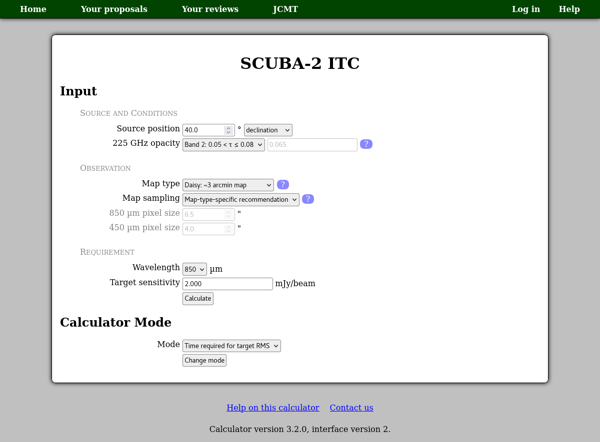The height and width of the screenshot is (442, 600).
Task: Click the Source position value field
Action: (x=208, y=130)
